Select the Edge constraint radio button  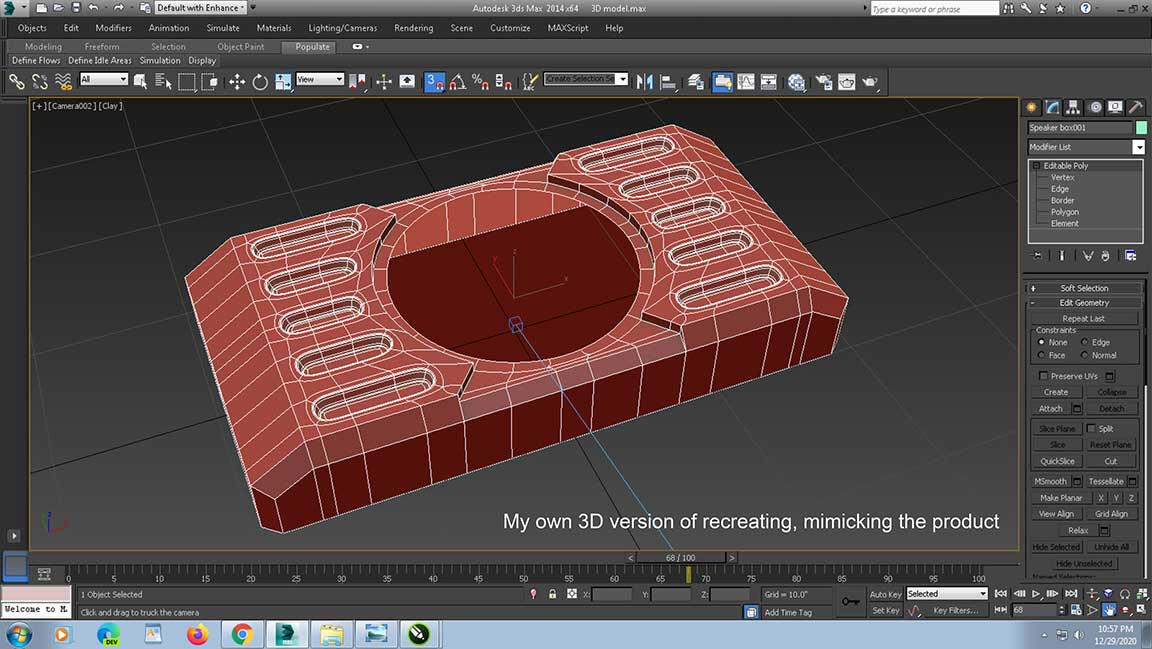coord(1085,342)
